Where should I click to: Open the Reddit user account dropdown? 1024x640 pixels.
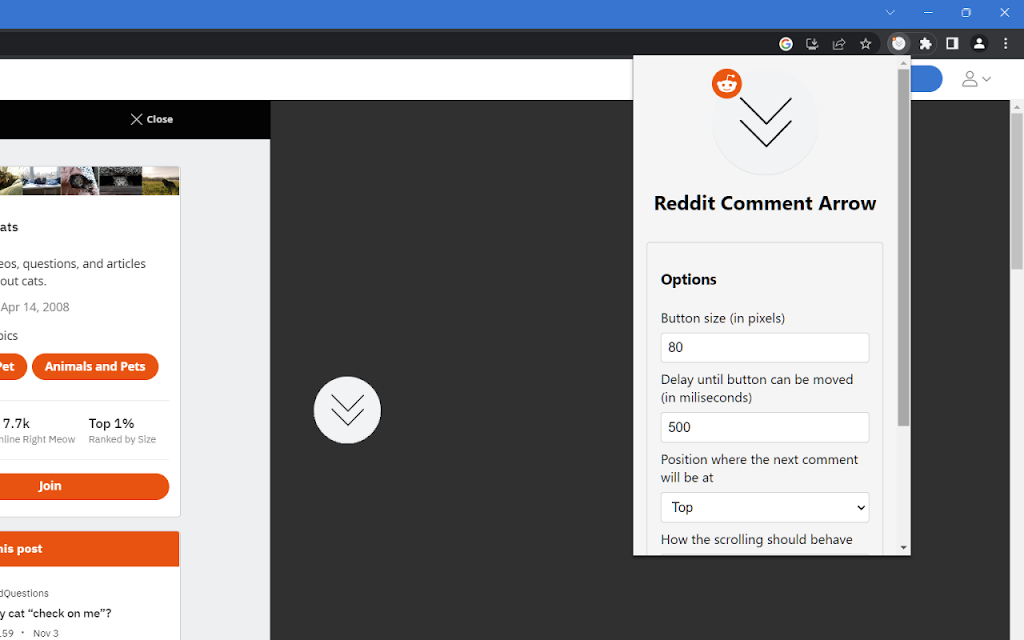point(976,79)
